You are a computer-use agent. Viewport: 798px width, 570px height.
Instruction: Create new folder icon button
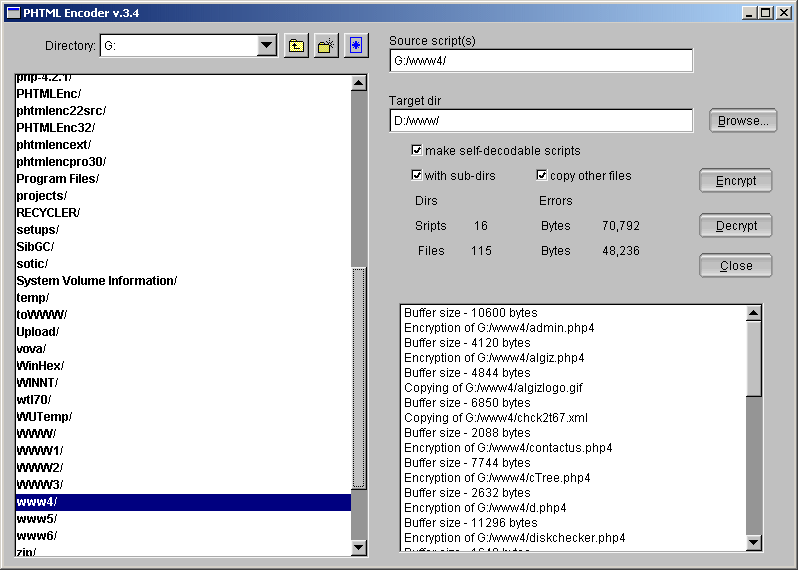(326, 46)
